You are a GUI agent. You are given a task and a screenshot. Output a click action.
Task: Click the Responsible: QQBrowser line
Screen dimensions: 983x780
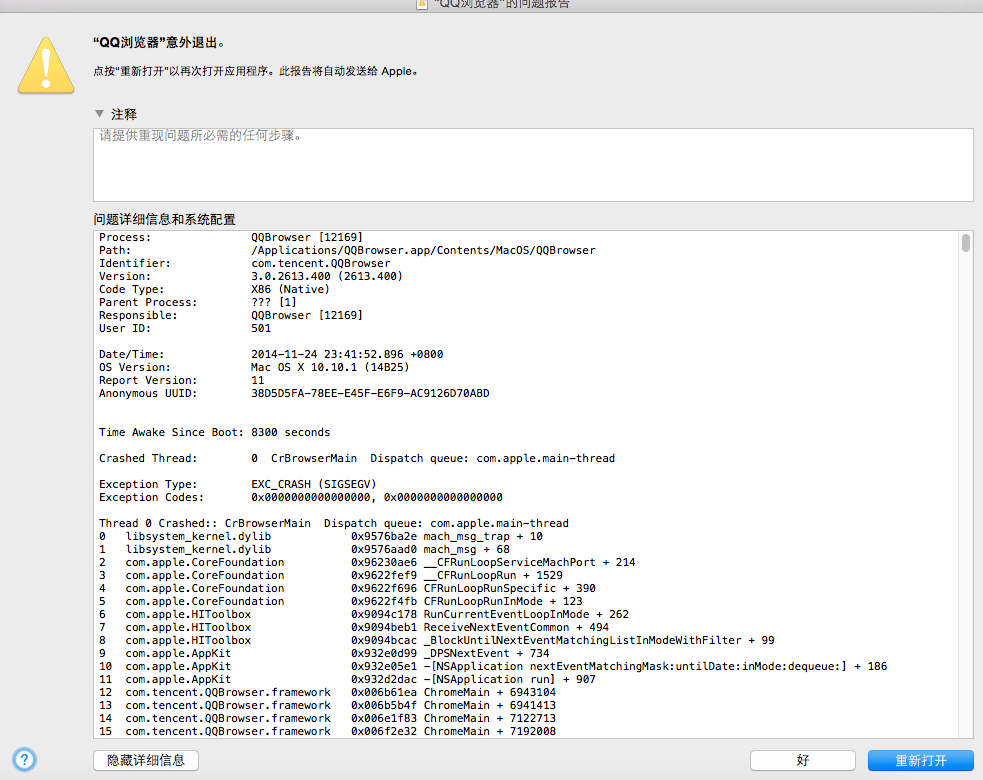(231, 315)
